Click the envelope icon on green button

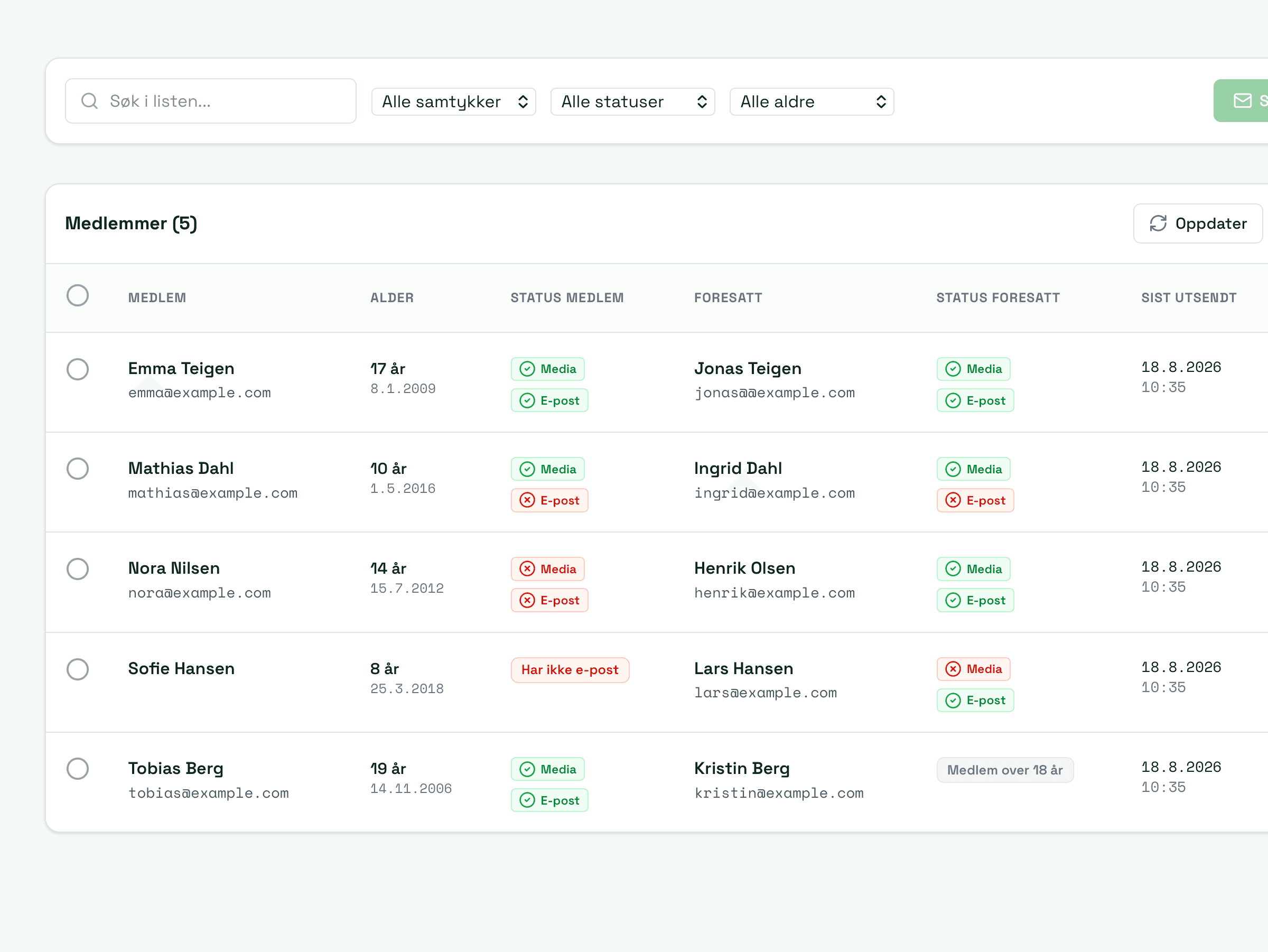tap(1242, 101)
